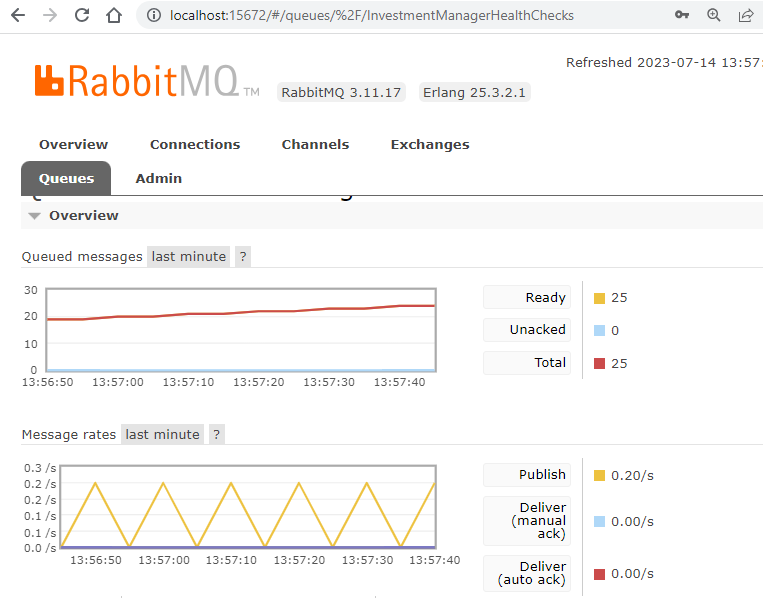The width and height of the screenshot is (763, 598).
Task: Click the Erlang 25.3.2.1 version badge
Action: (x=474, y=92)
